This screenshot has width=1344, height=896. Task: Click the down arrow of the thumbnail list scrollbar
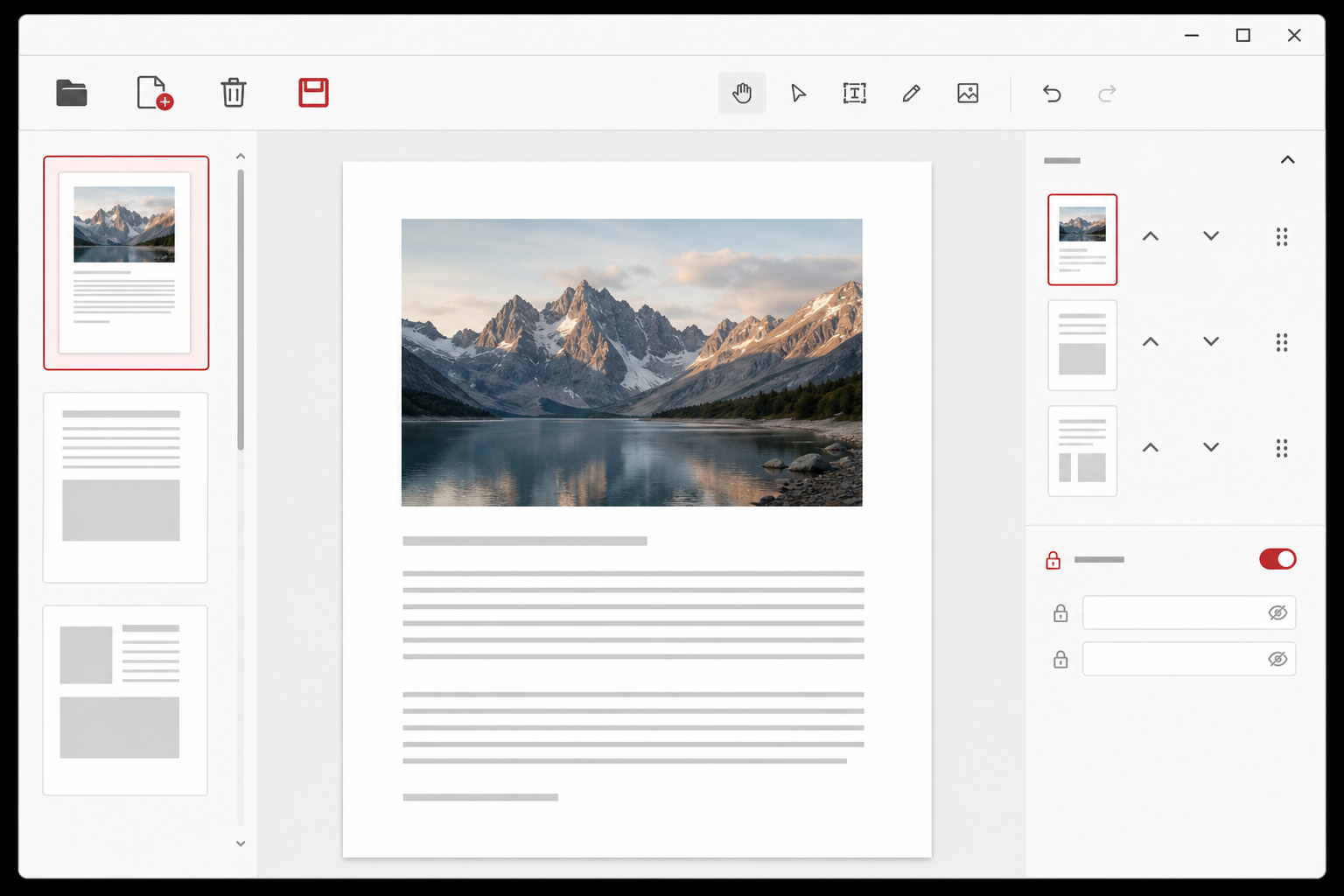coord(241,843)
